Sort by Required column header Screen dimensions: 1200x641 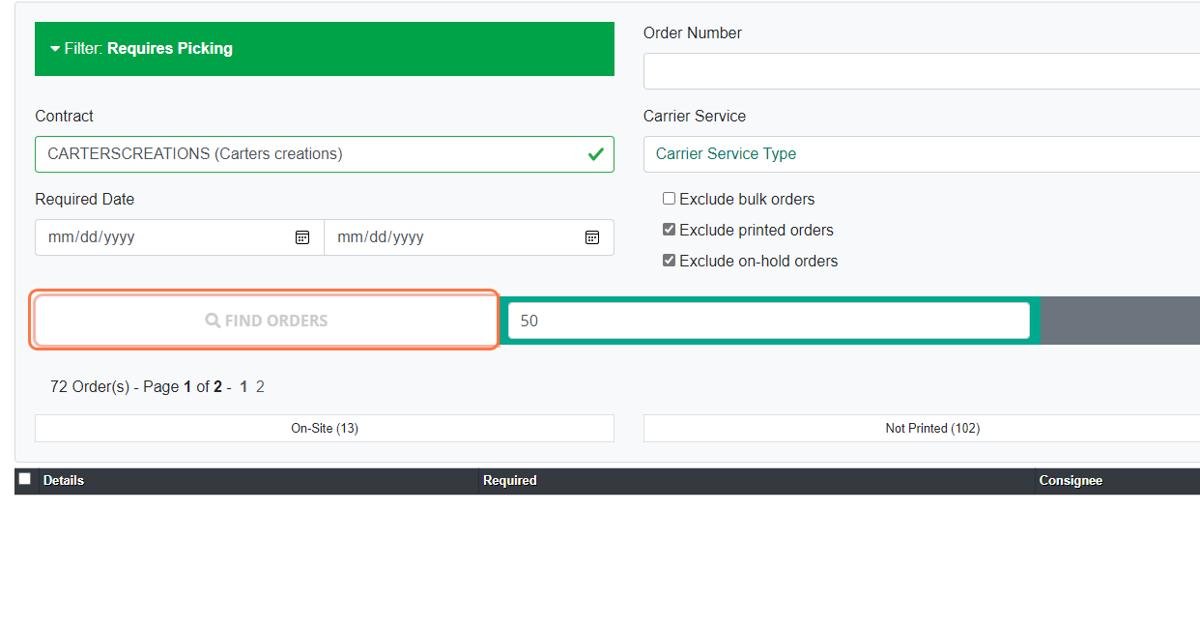click(510, 481)
